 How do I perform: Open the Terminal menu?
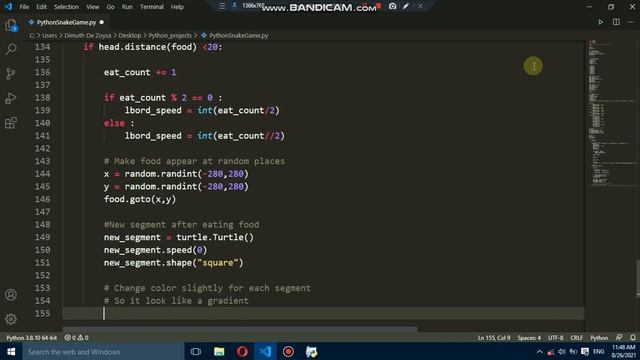coord(151,7)
